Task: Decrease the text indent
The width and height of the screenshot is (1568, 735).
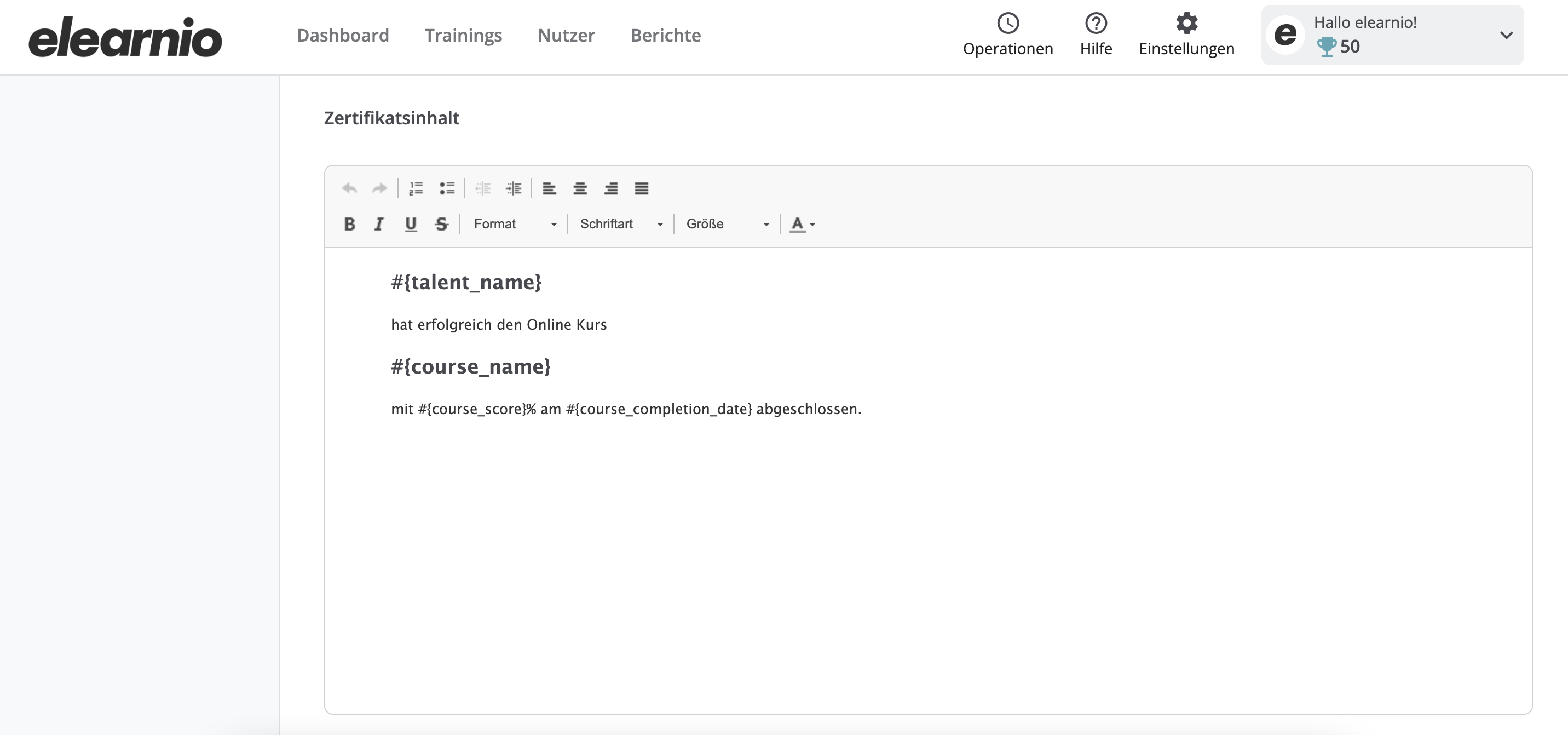Action: coord(483,188)
